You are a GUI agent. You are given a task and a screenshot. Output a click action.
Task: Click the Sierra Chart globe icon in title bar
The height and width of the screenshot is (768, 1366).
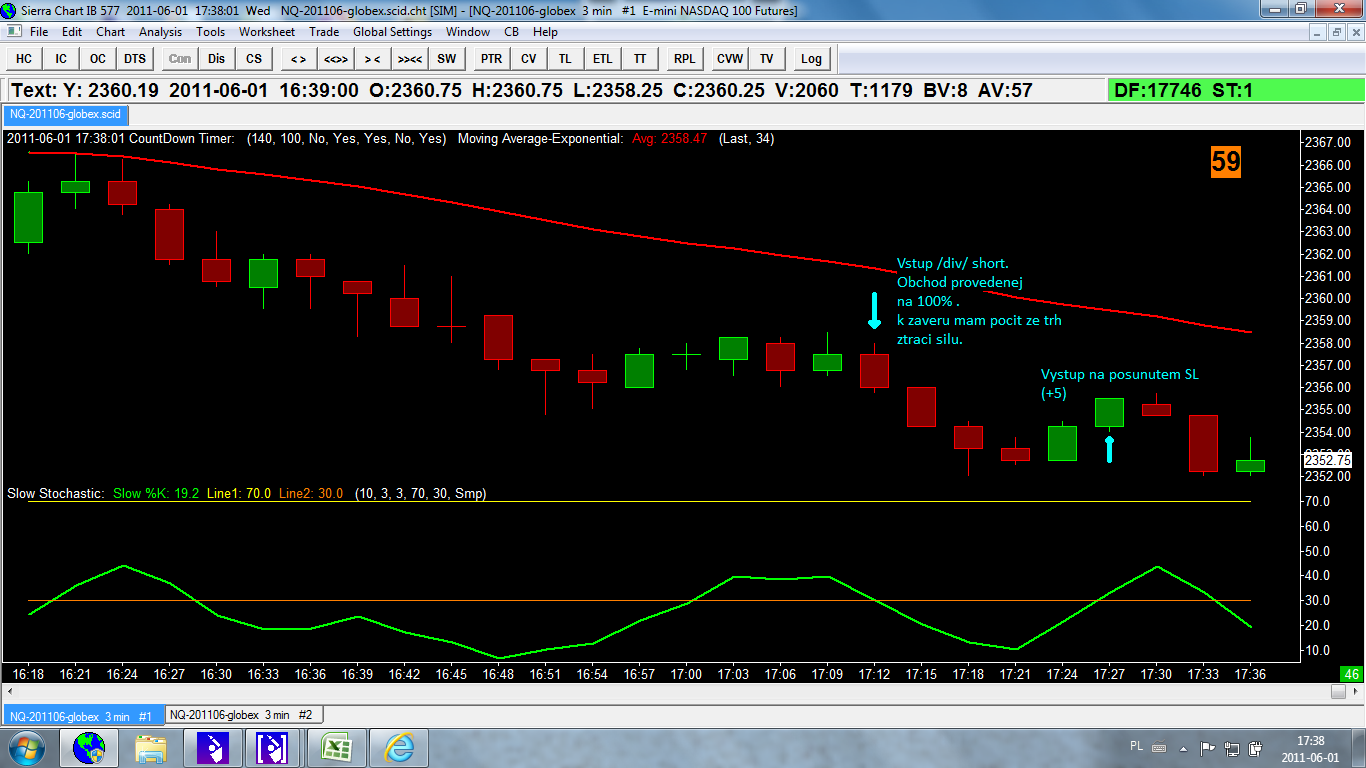point(11,10)
